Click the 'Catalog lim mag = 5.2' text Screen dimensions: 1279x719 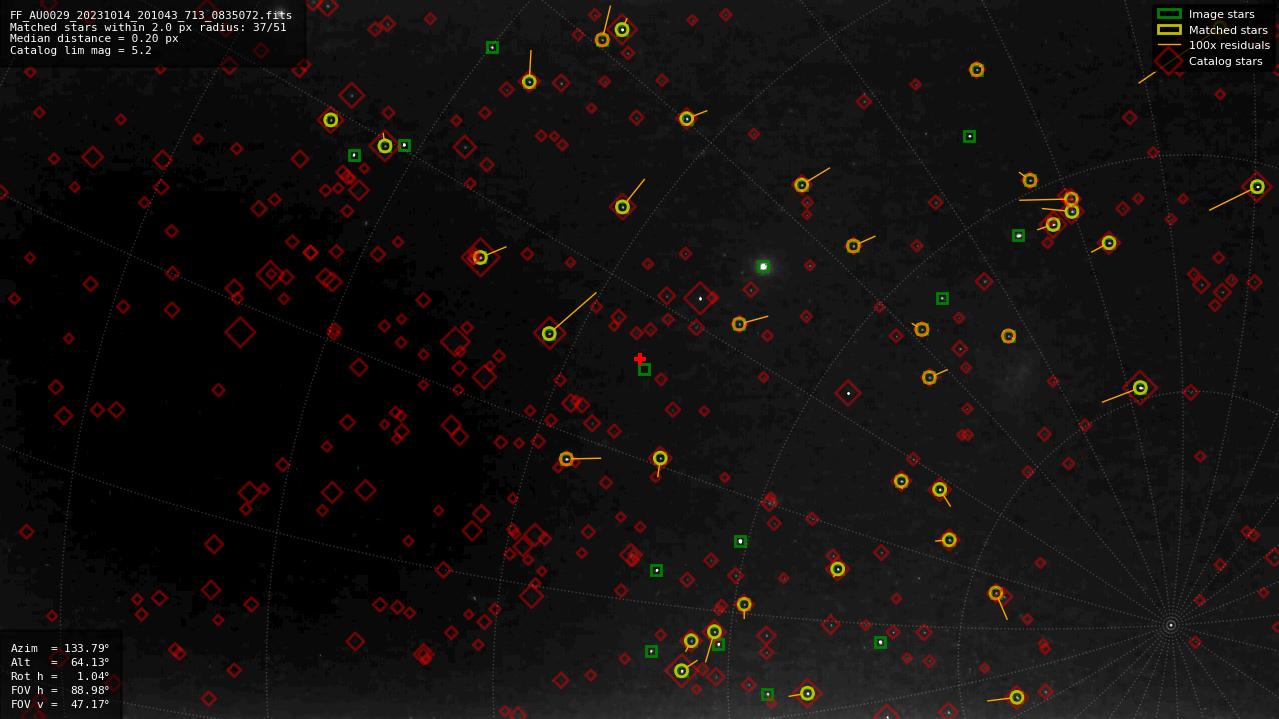[x=81, y=50]
